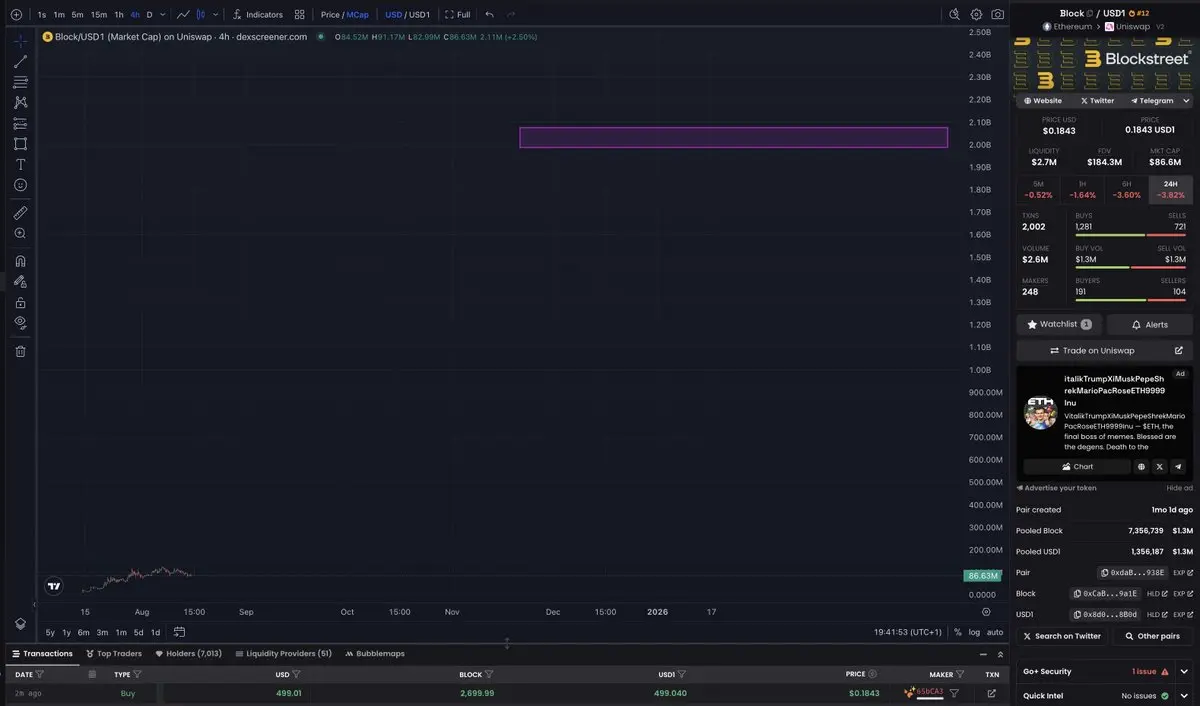Select candlestick chart style
This screenshot has height=706, width=1200.
201,15
